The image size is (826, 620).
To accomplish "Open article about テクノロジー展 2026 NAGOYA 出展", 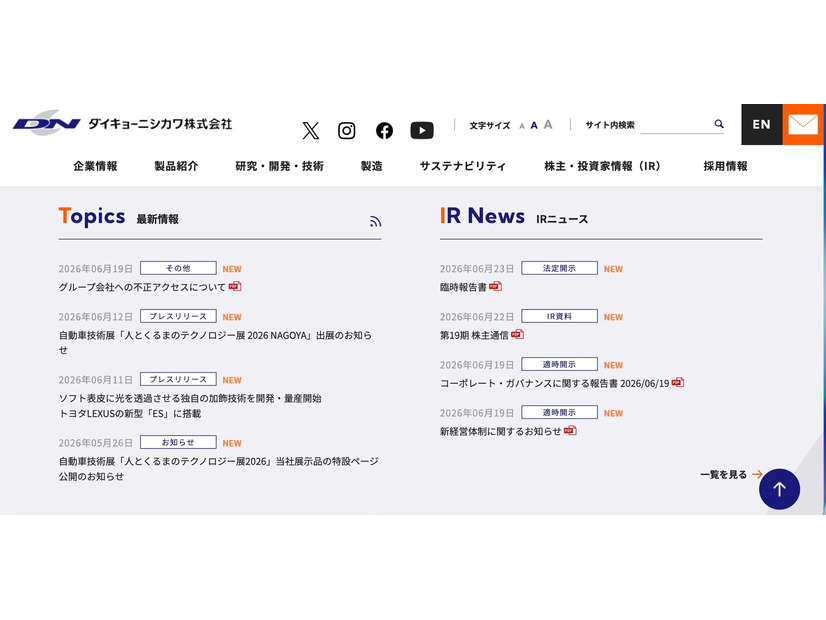I will pos(215,342).
